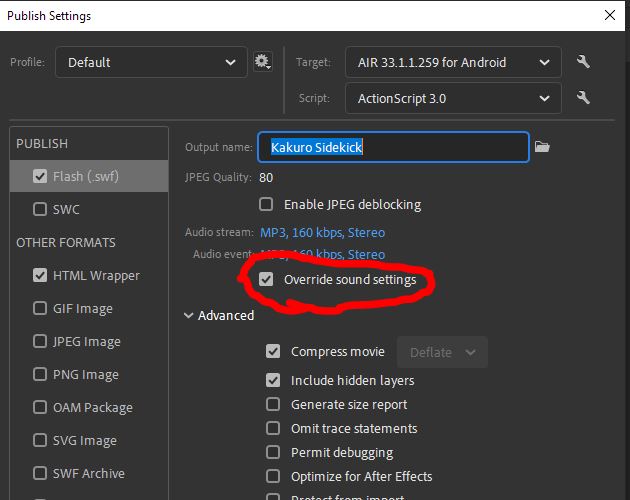Enable PNG Image format checkbox
This screenshot has width=630, height=500.
(40, 374)
